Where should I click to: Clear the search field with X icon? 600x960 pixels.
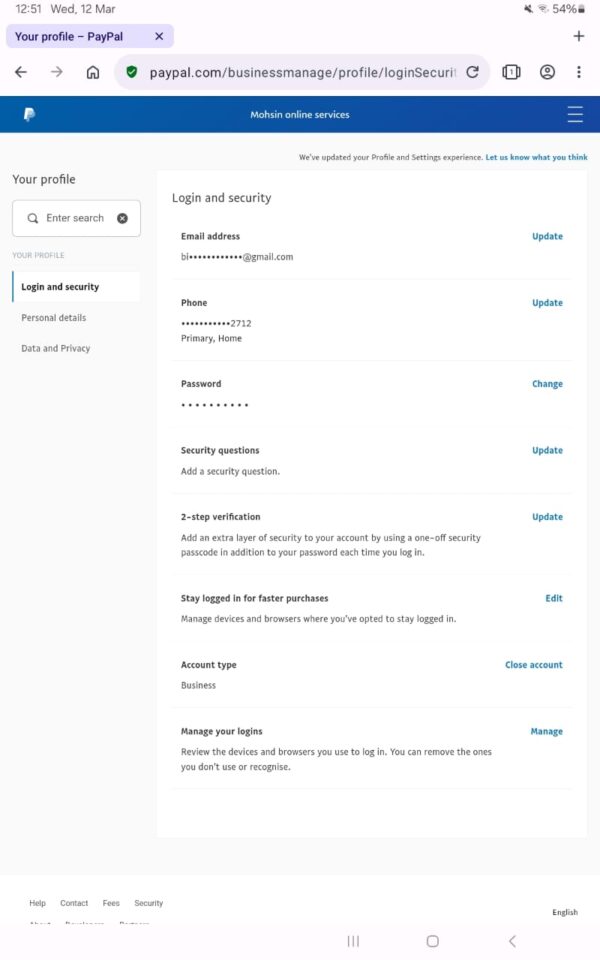click(x=122, y=218)
